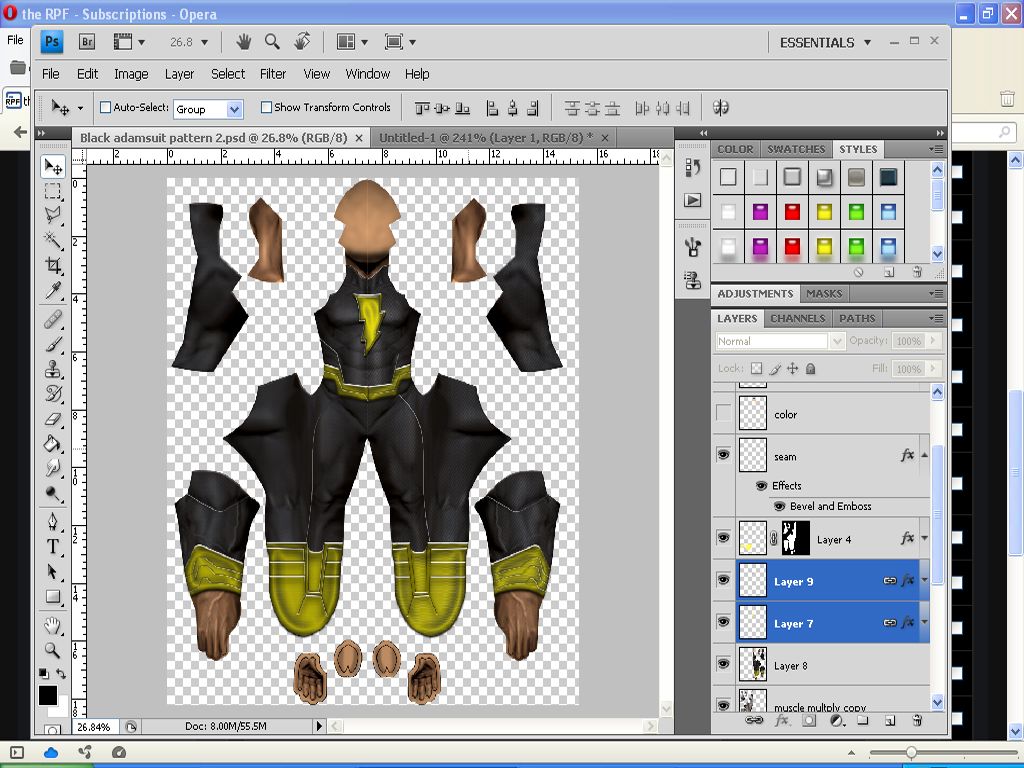Screen dimensions: 1024x768
Task: Select the Horizontal Type tool
Action: (53, 547)
